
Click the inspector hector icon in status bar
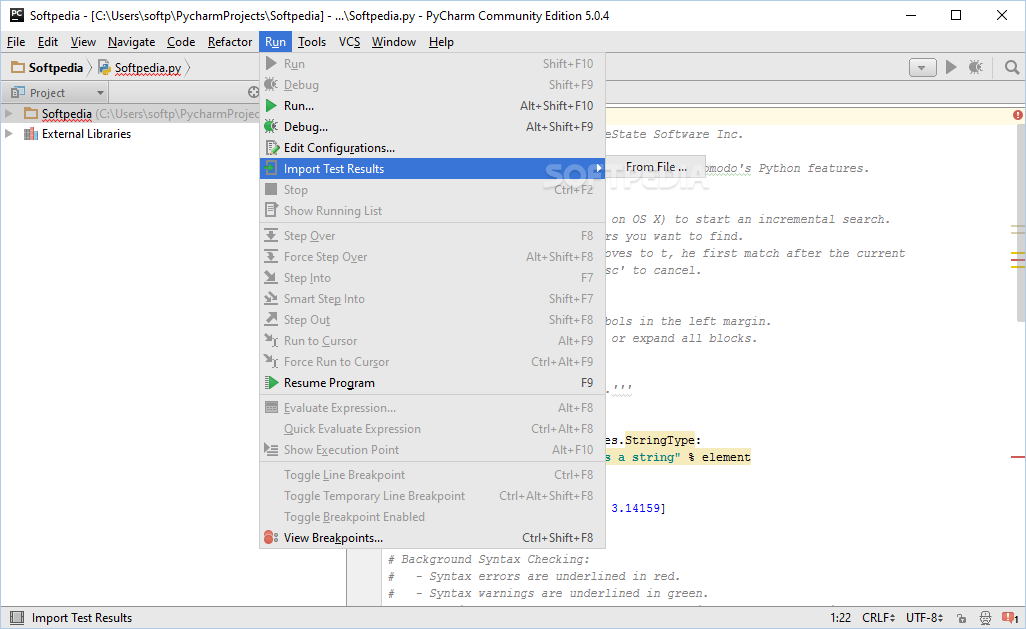click(x=985, y=618)
